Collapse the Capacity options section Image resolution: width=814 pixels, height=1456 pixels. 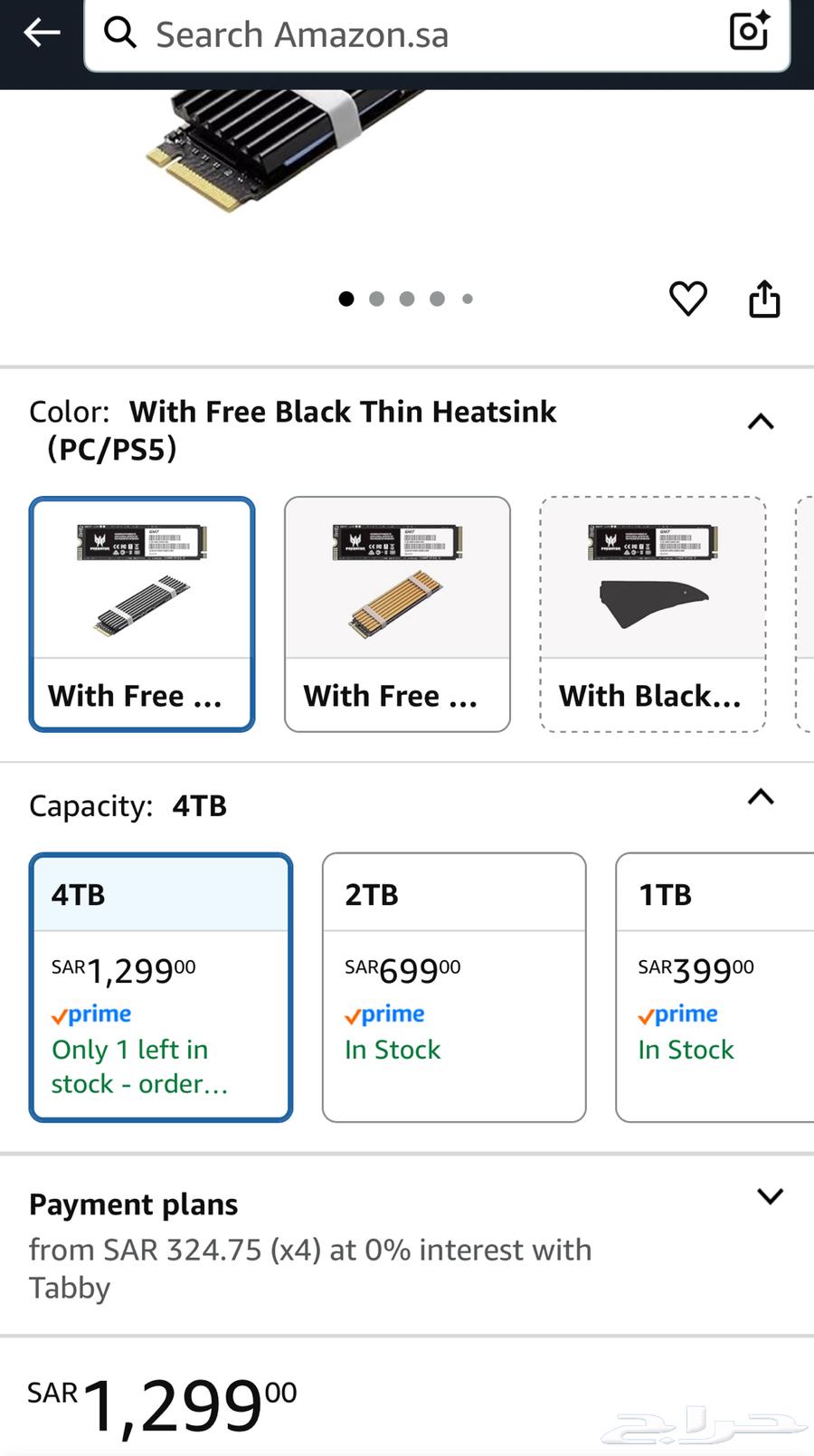pyautogui.click(x=761, y=797)
